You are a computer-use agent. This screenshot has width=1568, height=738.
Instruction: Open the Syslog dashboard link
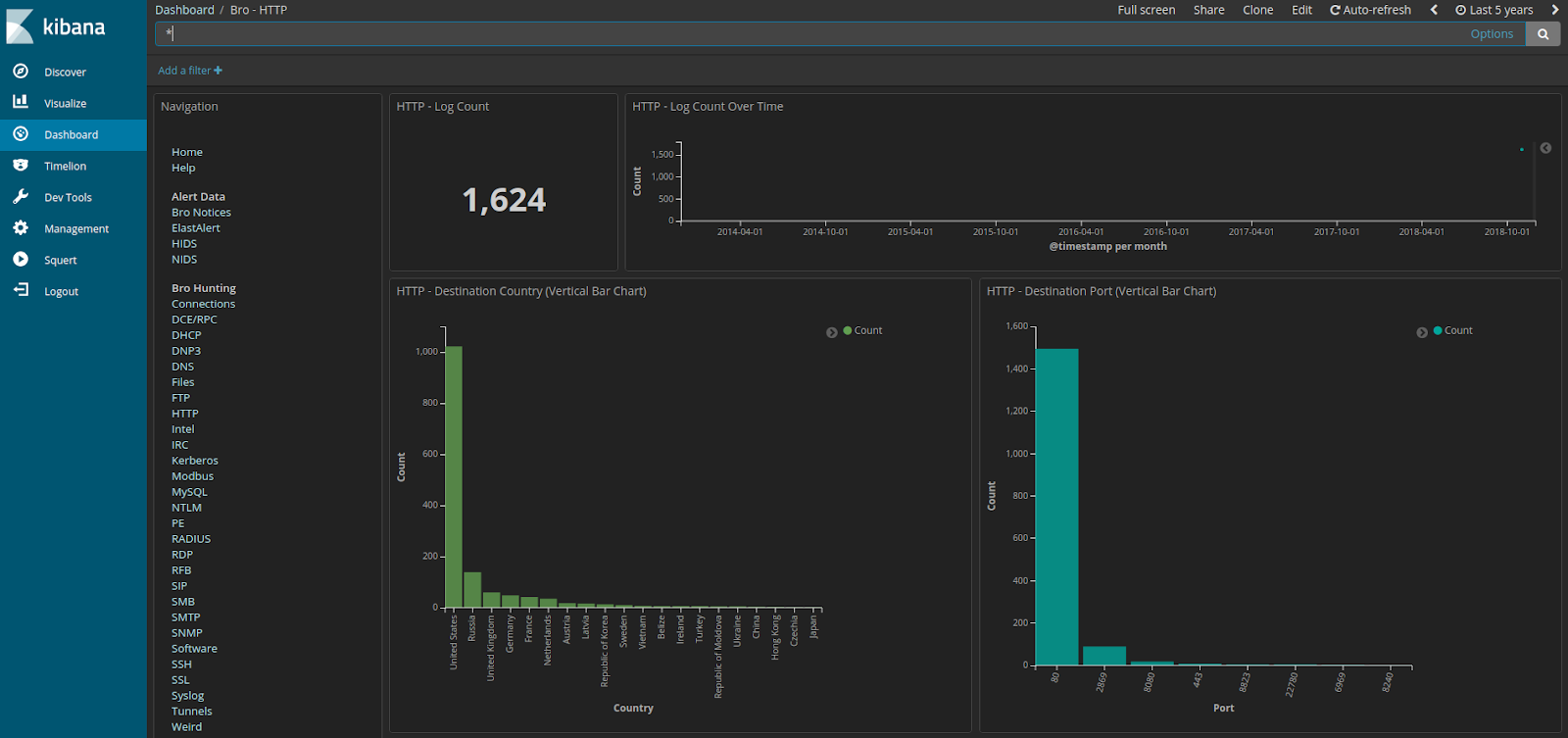pos(187,696)
